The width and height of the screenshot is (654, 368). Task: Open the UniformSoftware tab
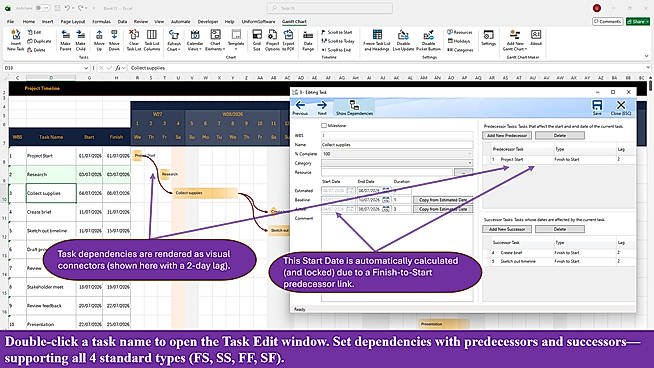pos(258,21)
